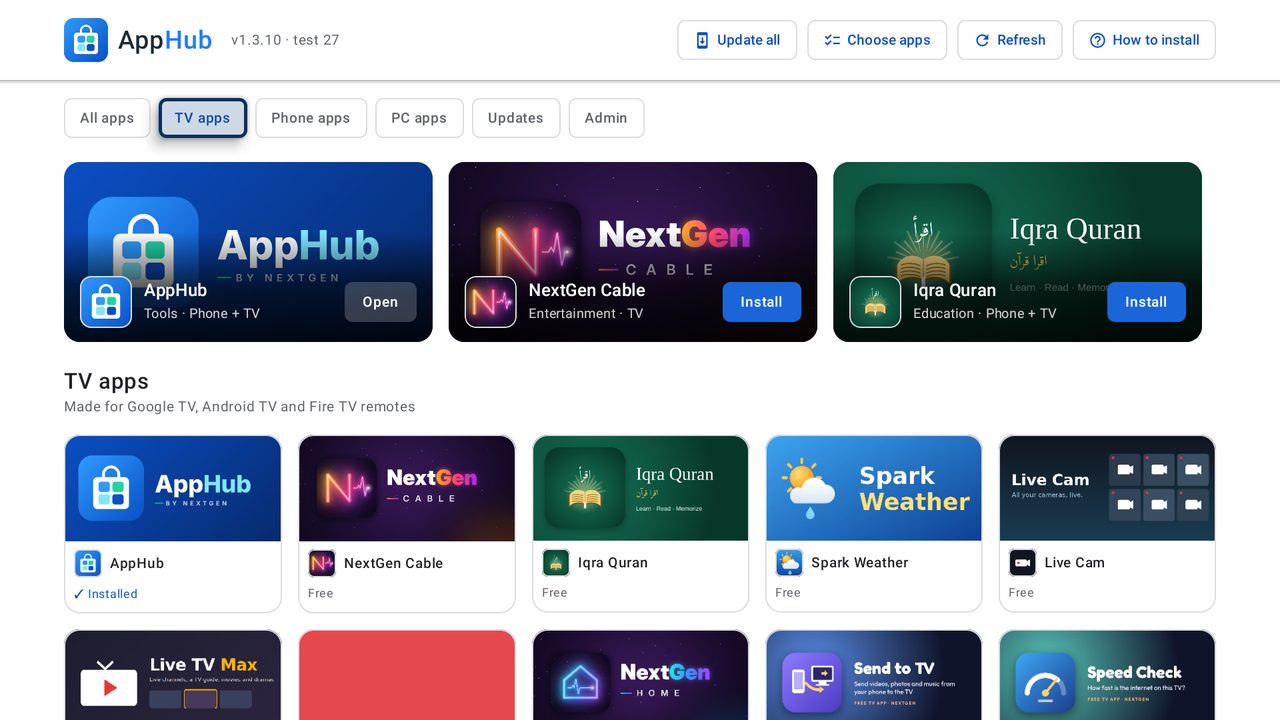Tap the small Live Cam camera icon beside its name
Image resolution: width=1280 pixels, height=720 pixels.
point(1022,563)
